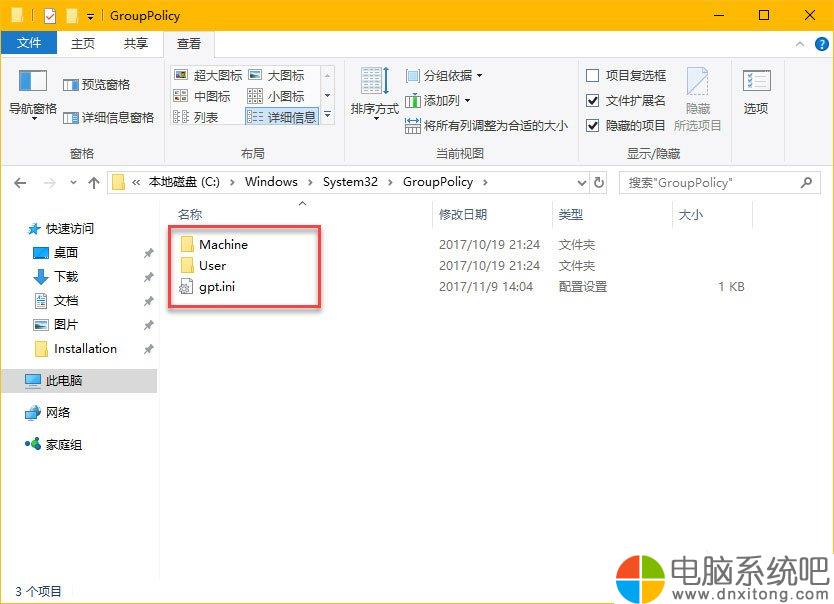
Task: Click Size all columns to fit (将所有列调整为合适的大小)
Action: [x=486, y=125]
